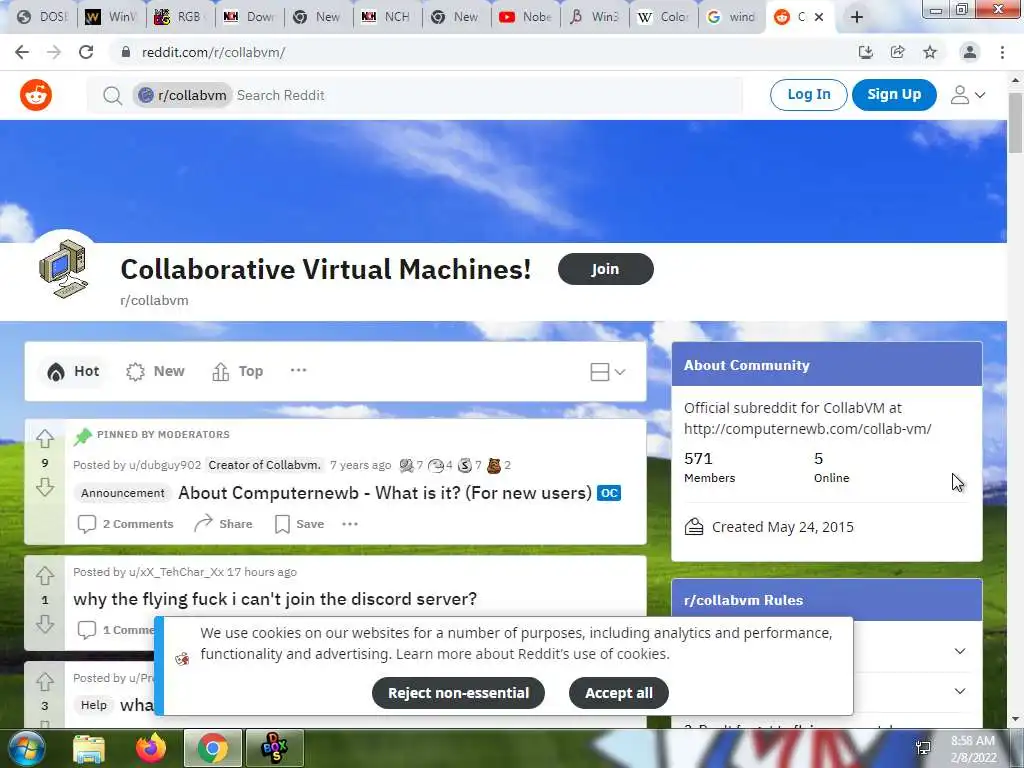Click the address bar URL
The height and width of the screenshot is (768, 1024).
tap(214, 52)
